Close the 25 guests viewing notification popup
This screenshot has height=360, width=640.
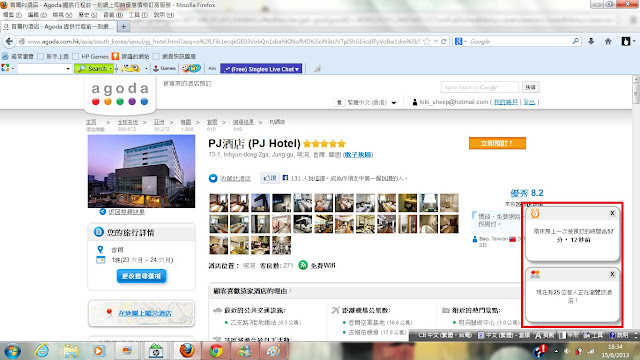point(612,274)
